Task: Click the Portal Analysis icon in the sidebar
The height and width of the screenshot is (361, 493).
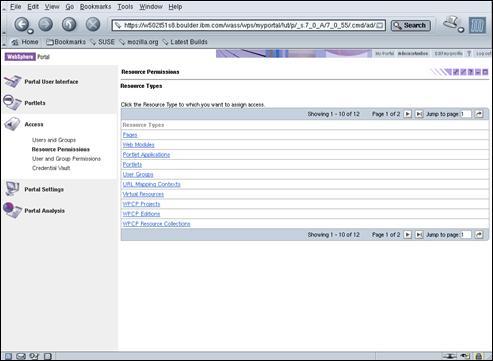Action: coord(12,210)
